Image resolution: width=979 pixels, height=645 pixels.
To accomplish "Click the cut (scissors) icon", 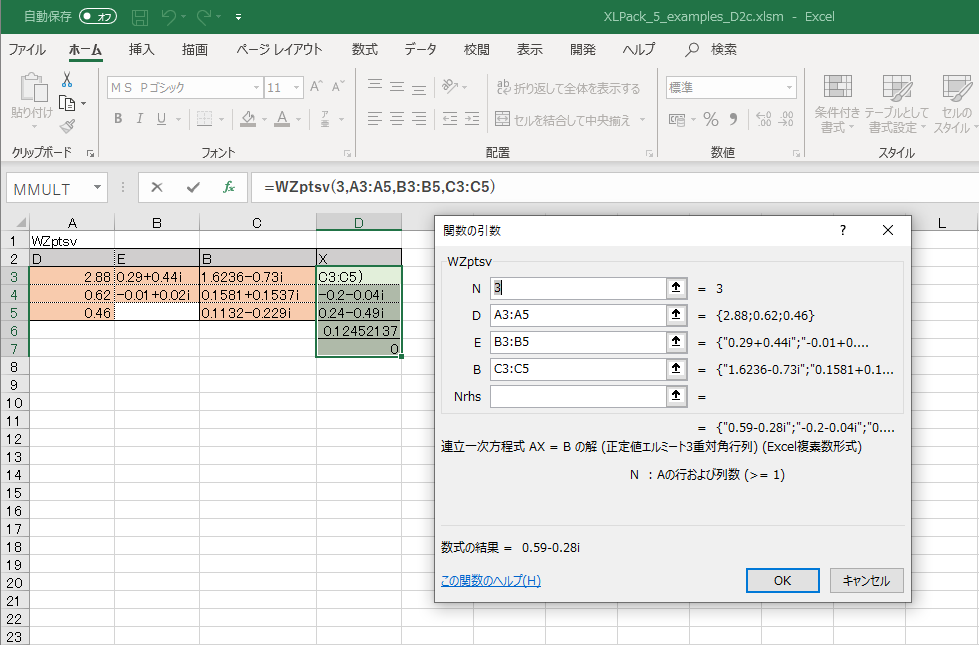I will coord(67,80).
